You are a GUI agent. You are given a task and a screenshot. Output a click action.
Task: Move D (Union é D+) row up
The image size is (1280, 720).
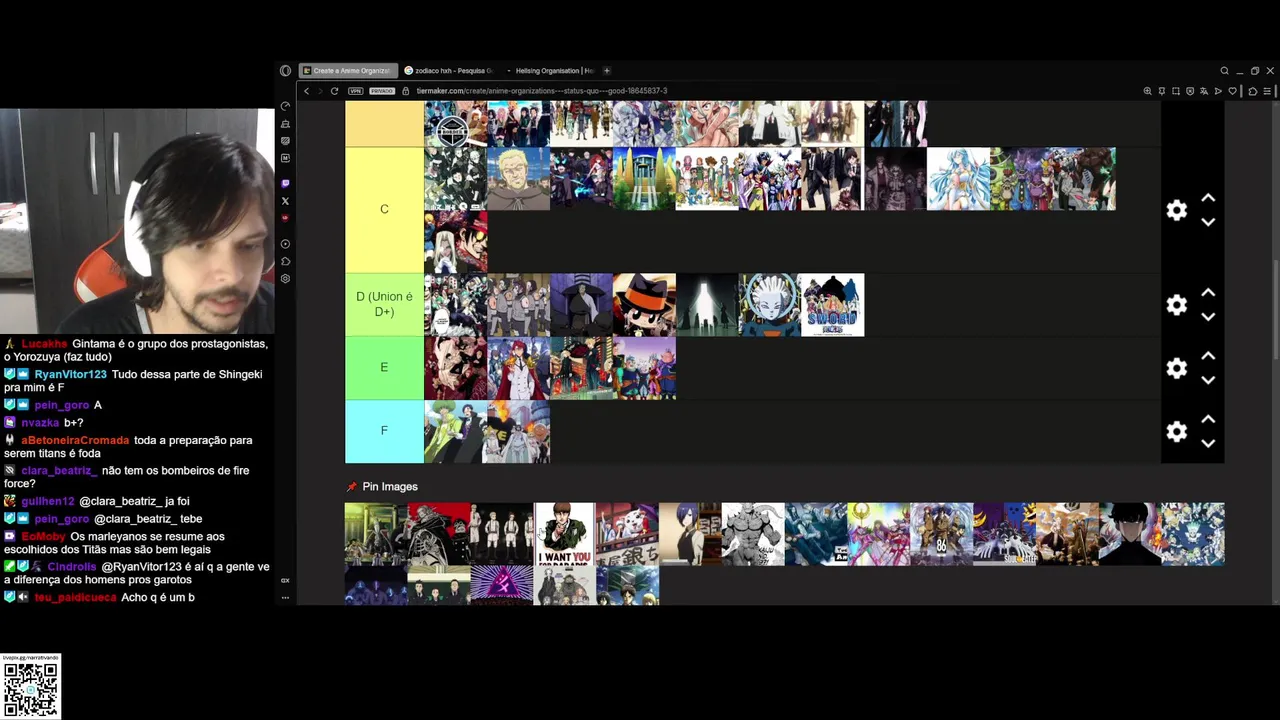[1208, 293]
